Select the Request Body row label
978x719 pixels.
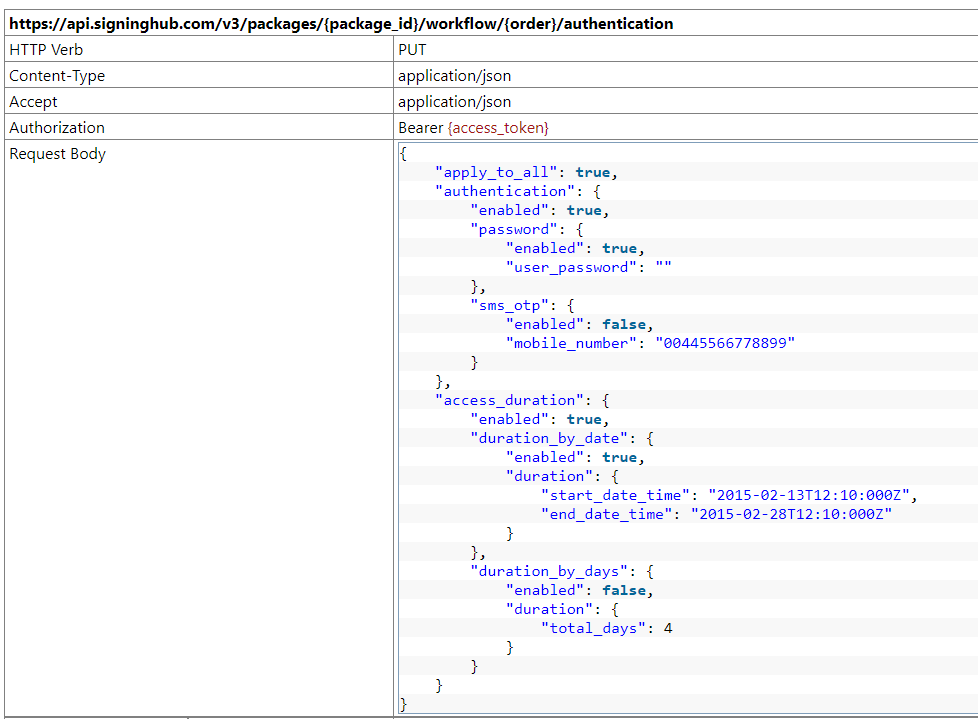(x=57, y=154)
